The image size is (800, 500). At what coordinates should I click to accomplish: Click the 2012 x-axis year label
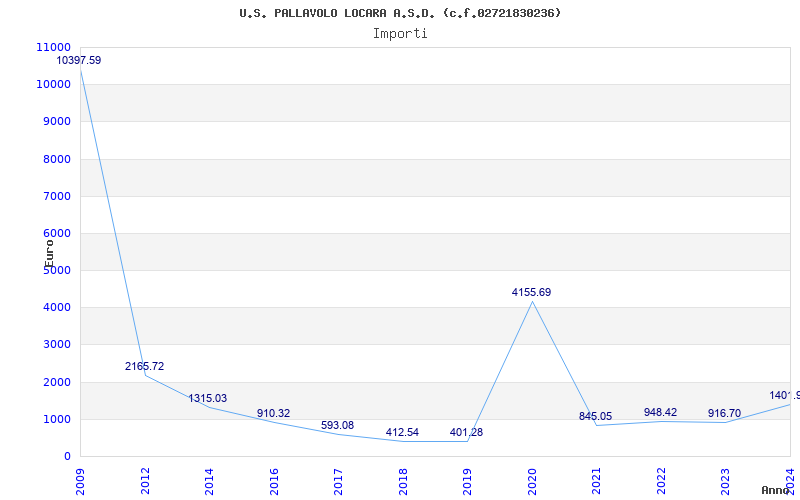click(x=145, y=481)
